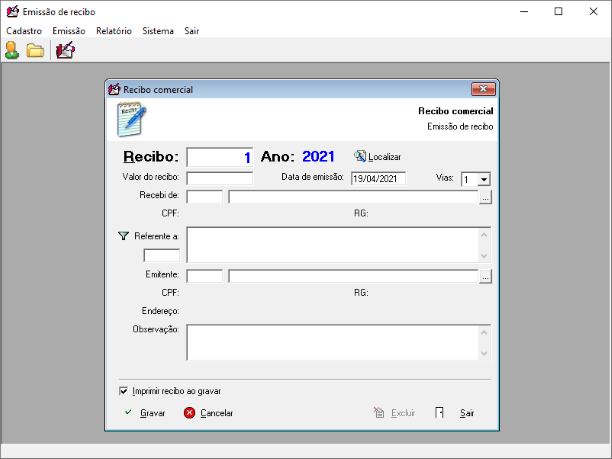Click the yellow folder toolbar icon

(x=35, y=50)
